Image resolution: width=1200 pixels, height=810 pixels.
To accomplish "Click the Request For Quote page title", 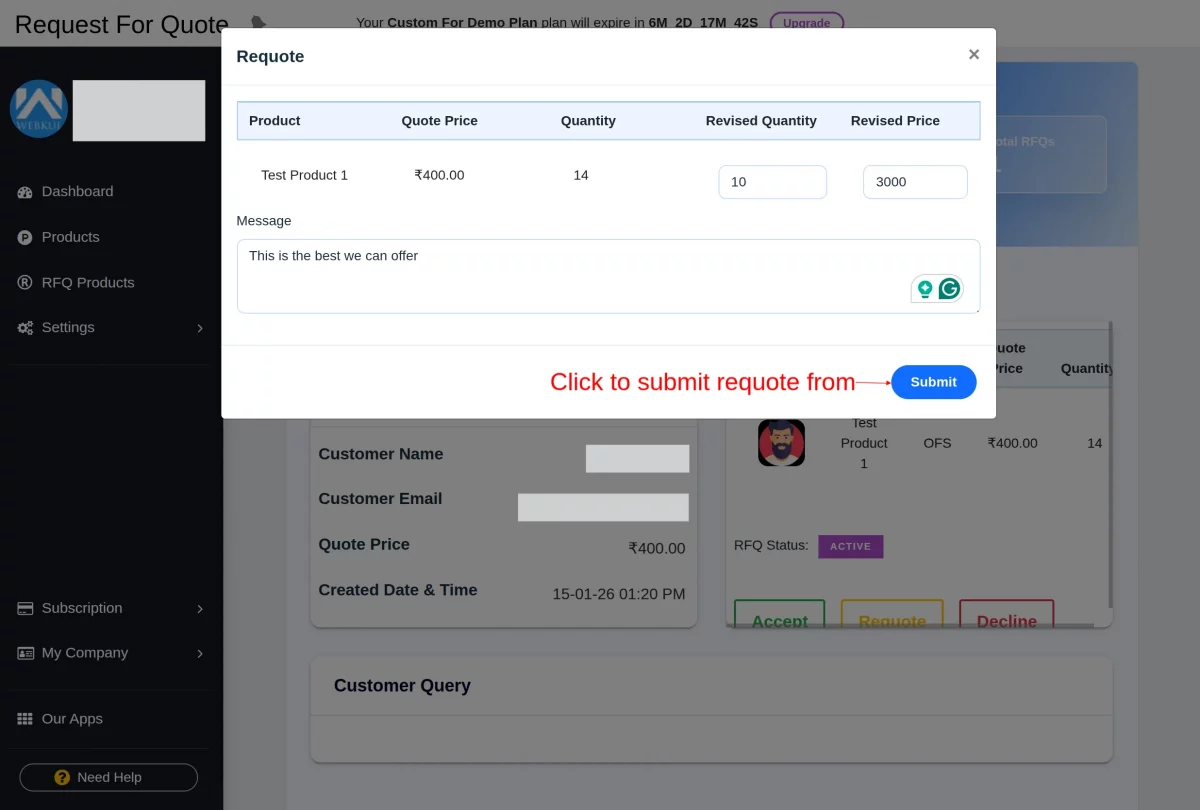I will click(x=121, y=24).
